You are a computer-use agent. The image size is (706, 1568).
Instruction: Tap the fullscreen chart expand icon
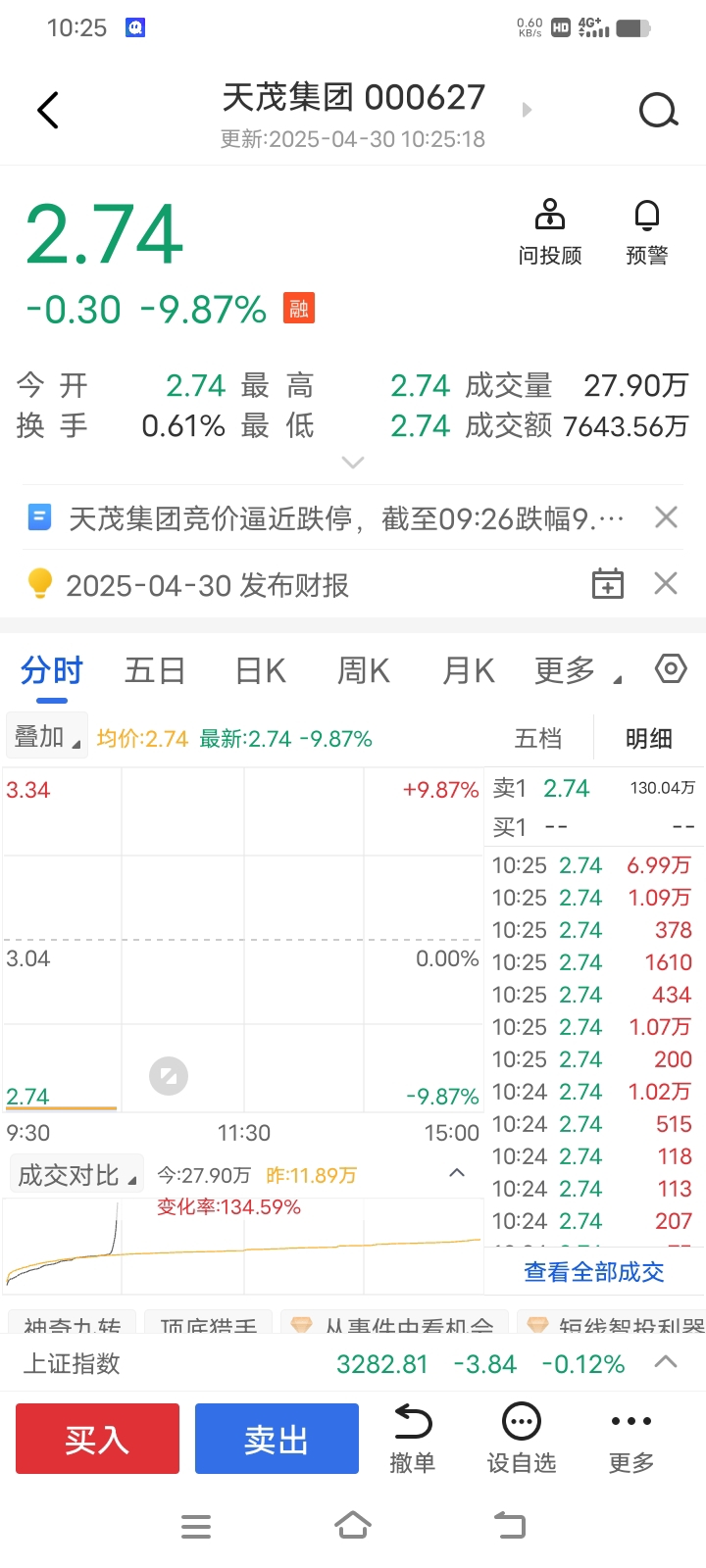tap(169, 1076)
